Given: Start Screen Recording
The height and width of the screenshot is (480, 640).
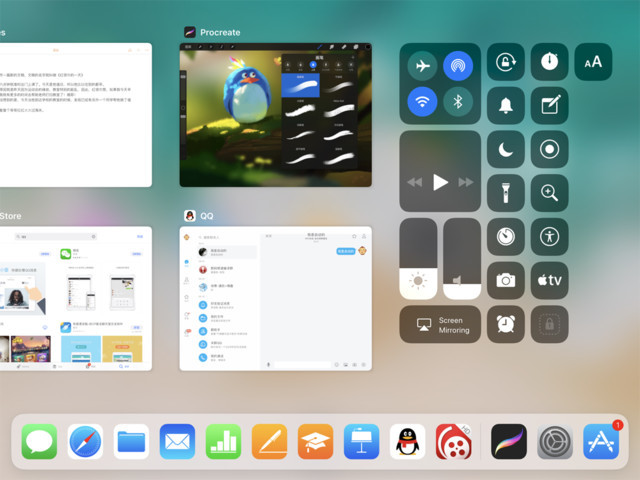Looking at the screenshot, I should click(549, 149).
